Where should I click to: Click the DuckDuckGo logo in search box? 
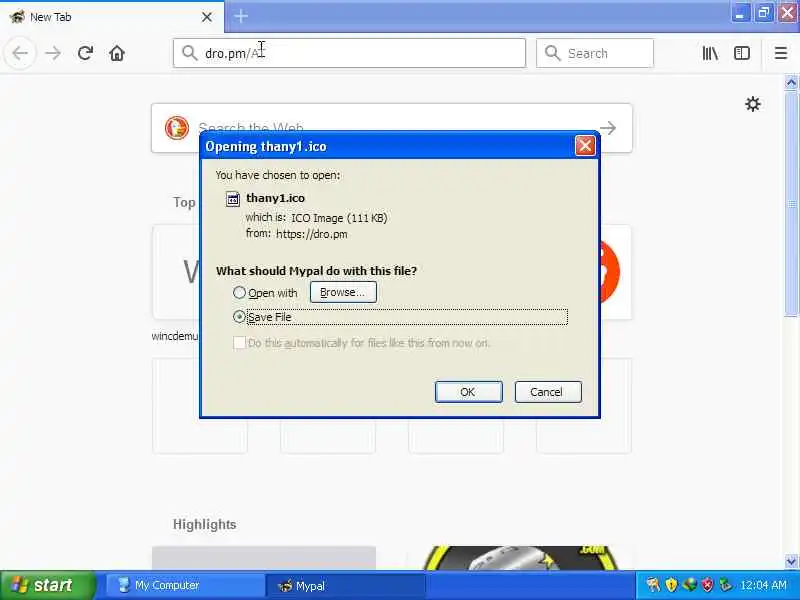(x=177, y=128)
